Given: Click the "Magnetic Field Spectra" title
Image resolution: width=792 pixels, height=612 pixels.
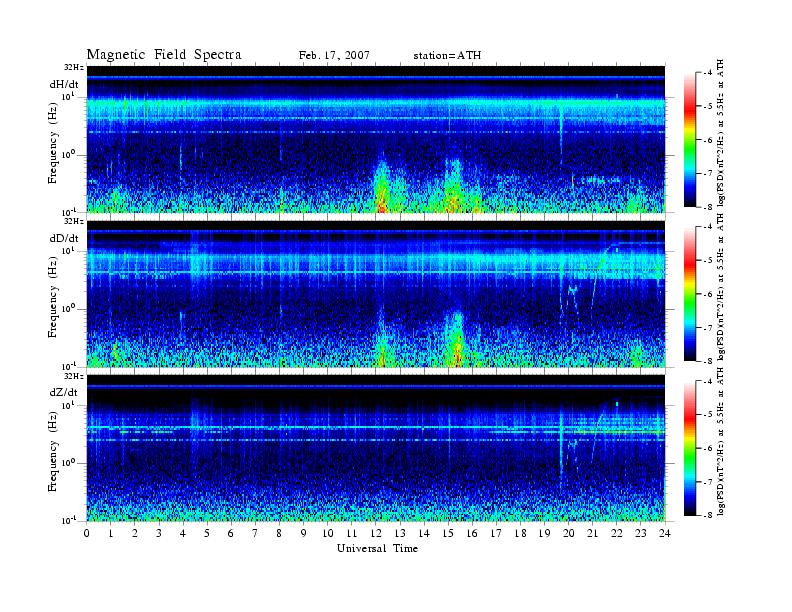Looking at the screenshot, I should [x=164, y=55].
